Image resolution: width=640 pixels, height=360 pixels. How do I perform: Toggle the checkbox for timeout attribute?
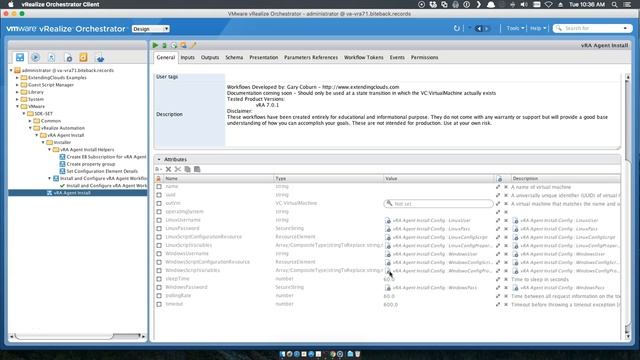pyautogui.click(x=159, y=304)
